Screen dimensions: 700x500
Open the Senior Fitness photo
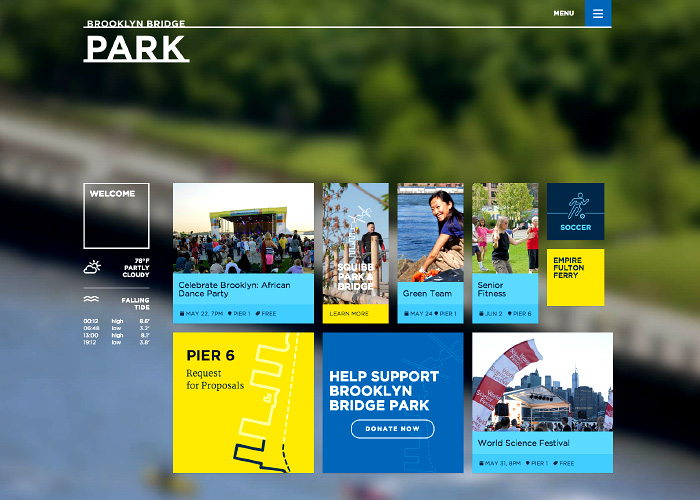[505, 228]
